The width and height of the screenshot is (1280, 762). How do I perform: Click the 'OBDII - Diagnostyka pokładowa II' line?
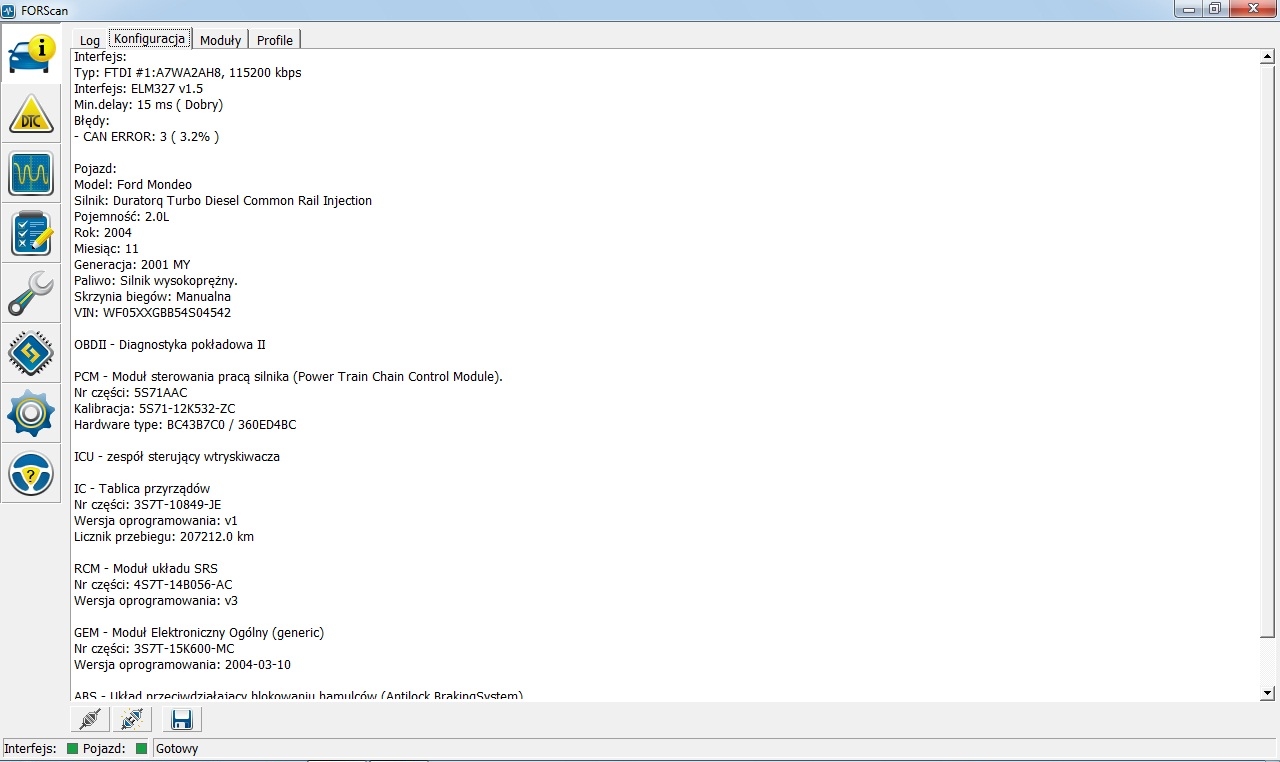click(x=170, y=345)
